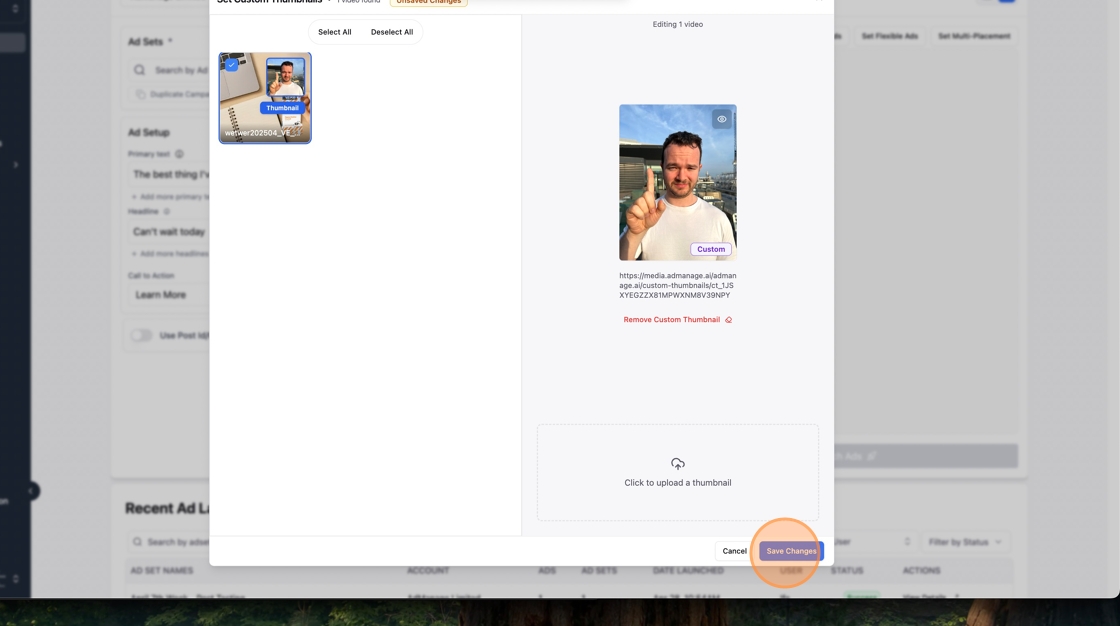Click Deselect All videos
This screenshot has width=1120, height=626.
point(391,32)
